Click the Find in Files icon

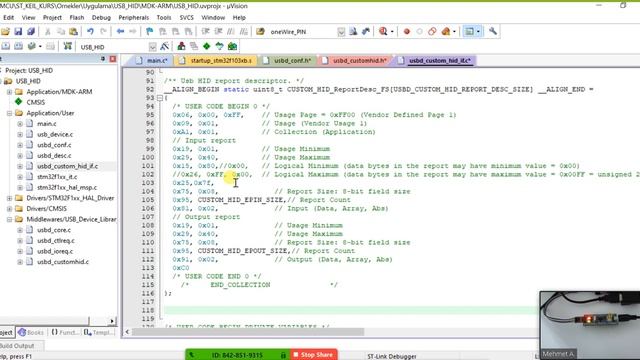260,31
